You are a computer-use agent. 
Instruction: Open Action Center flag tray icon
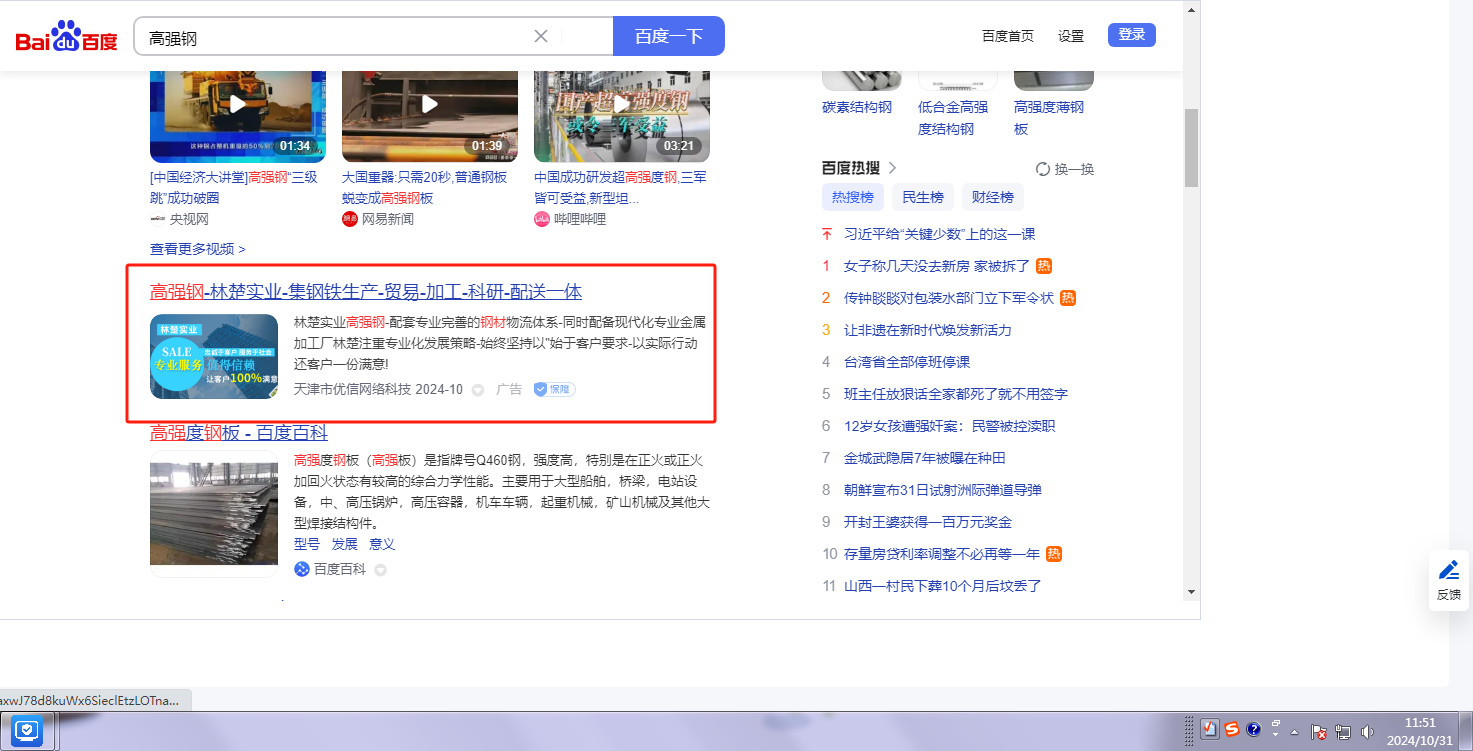(1318, 732)
